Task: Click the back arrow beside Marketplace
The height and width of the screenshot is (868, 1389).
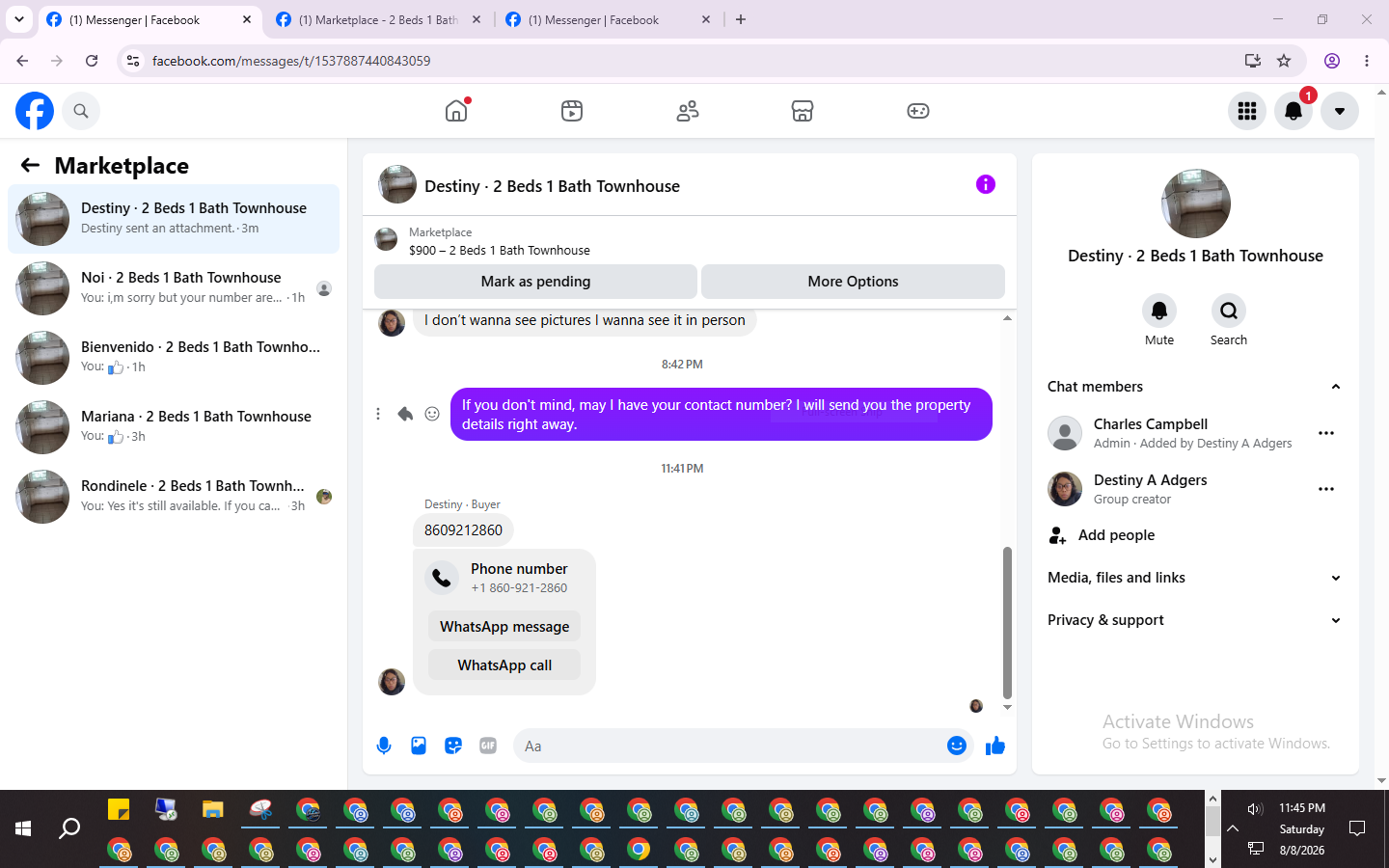Action: [30, 165]
